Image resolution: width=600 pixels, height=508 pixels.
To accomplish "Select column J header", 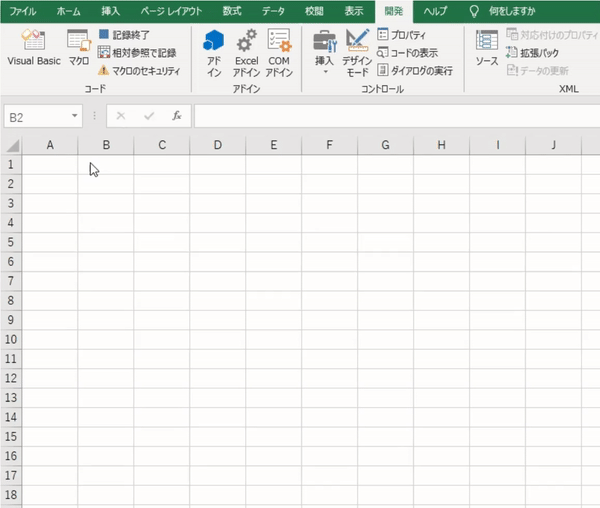I will point(553,145).
